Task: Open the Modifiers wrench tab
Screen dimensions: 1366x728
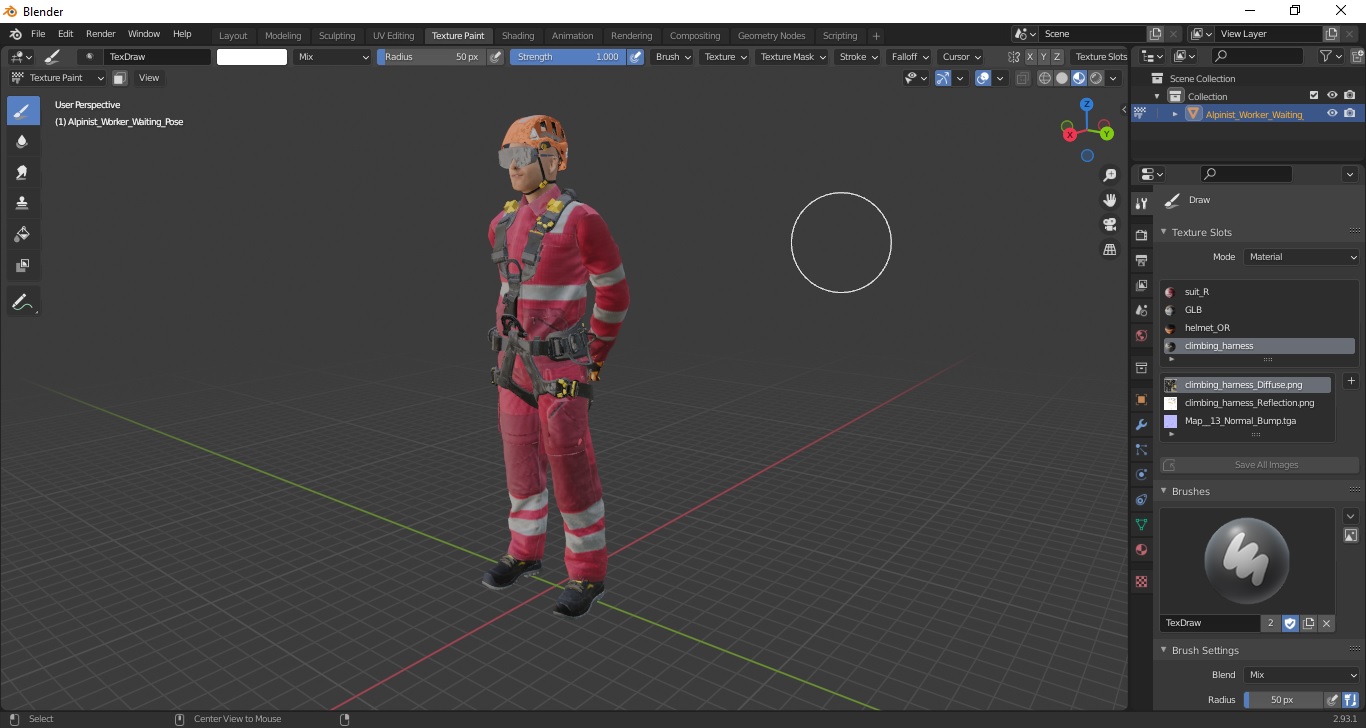Action: (x=1141, y=424)
